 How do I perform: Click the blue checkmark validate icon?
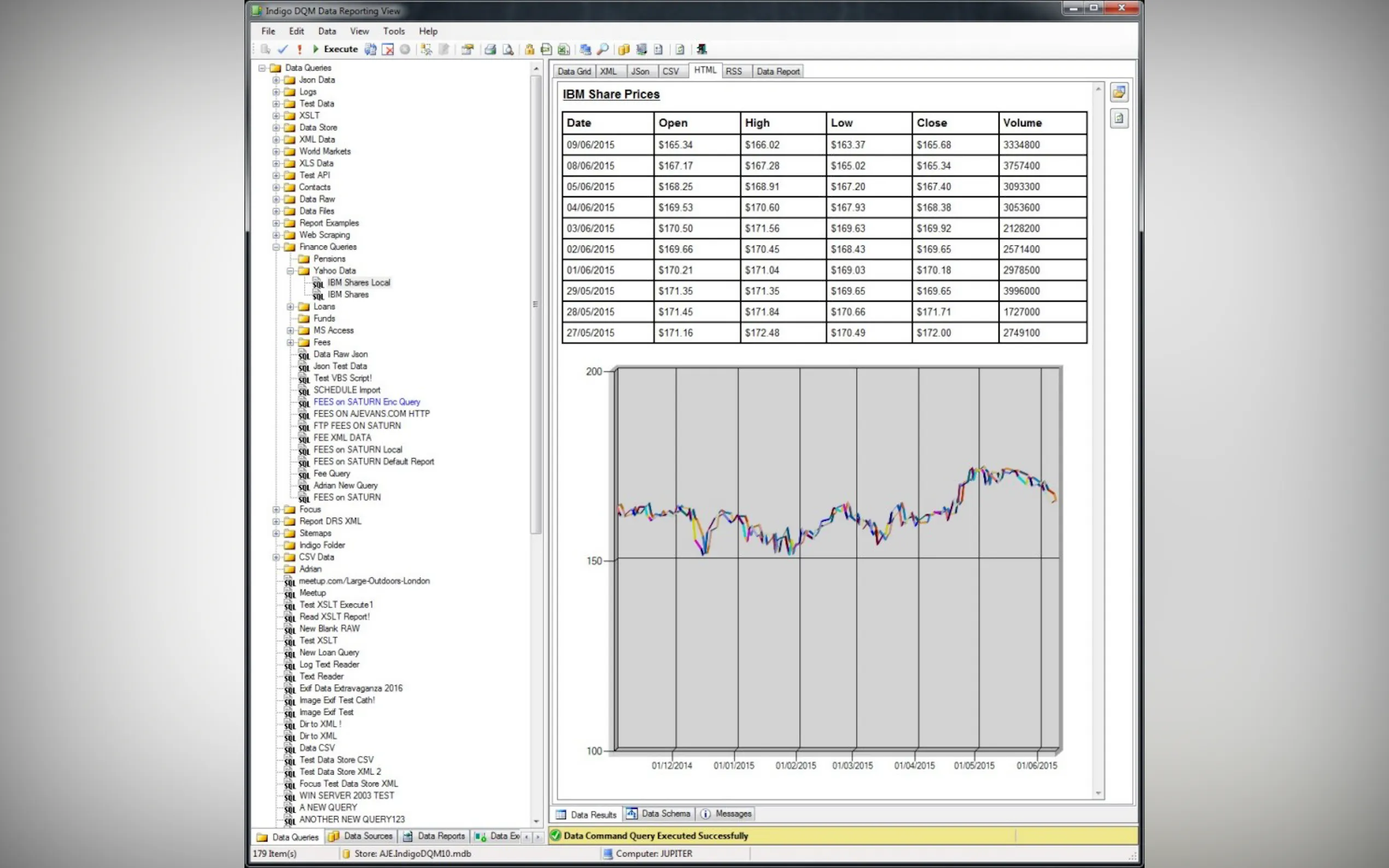283,49
